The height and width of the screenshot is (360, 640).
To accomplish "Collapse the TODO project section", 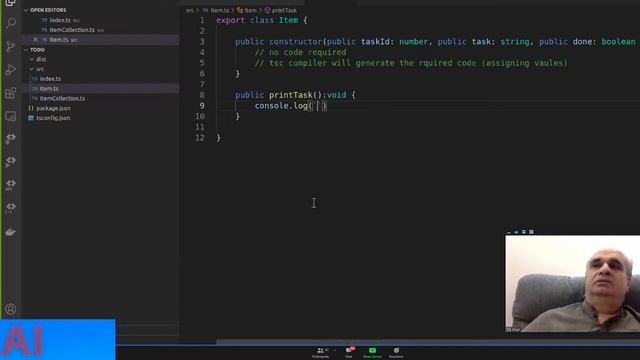I will pyautogui.click(x=34, y=49).
